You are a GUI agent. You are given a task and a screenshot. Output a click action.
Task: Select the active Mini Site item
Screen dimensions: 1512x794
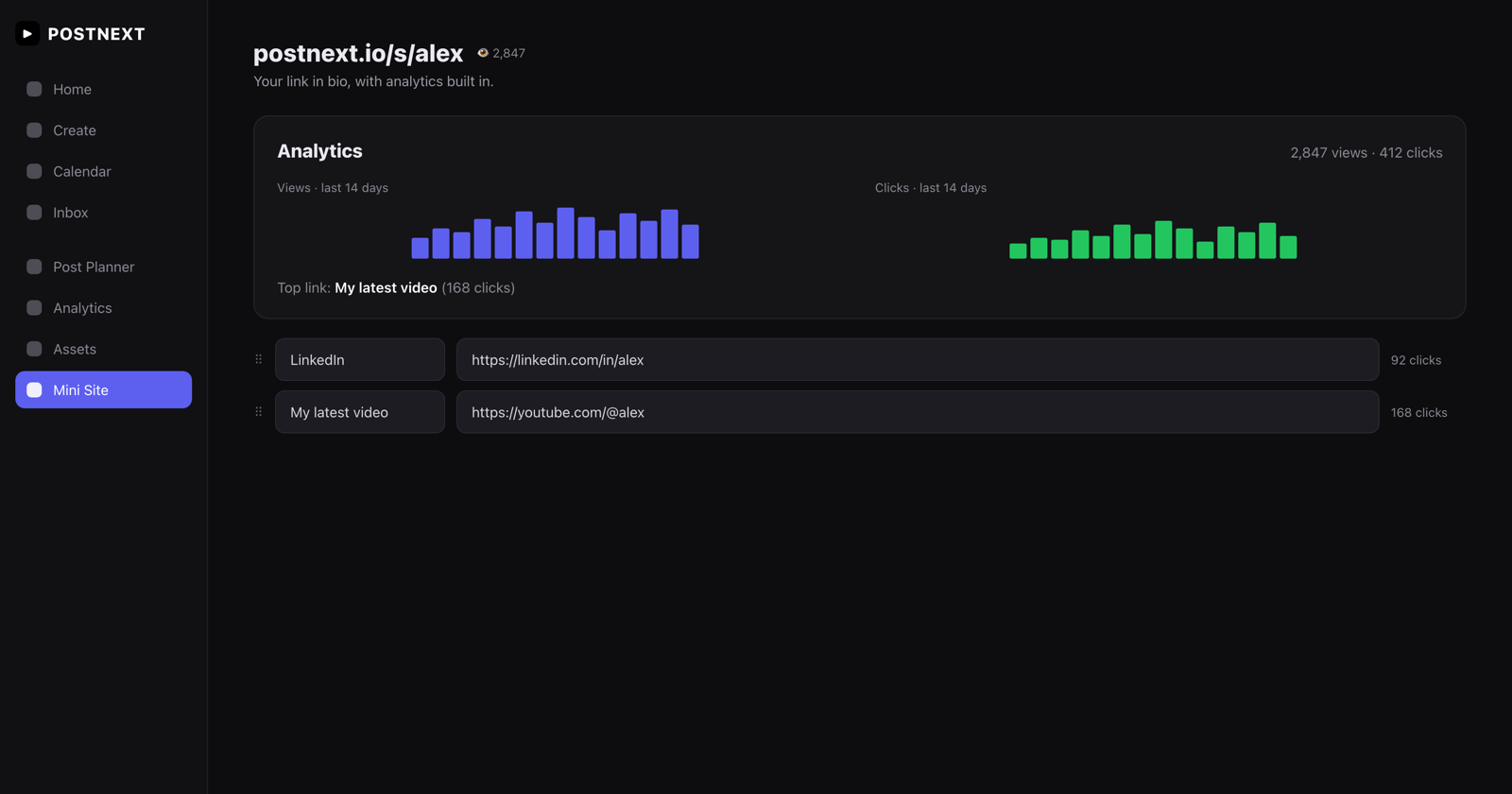(103, 389)
